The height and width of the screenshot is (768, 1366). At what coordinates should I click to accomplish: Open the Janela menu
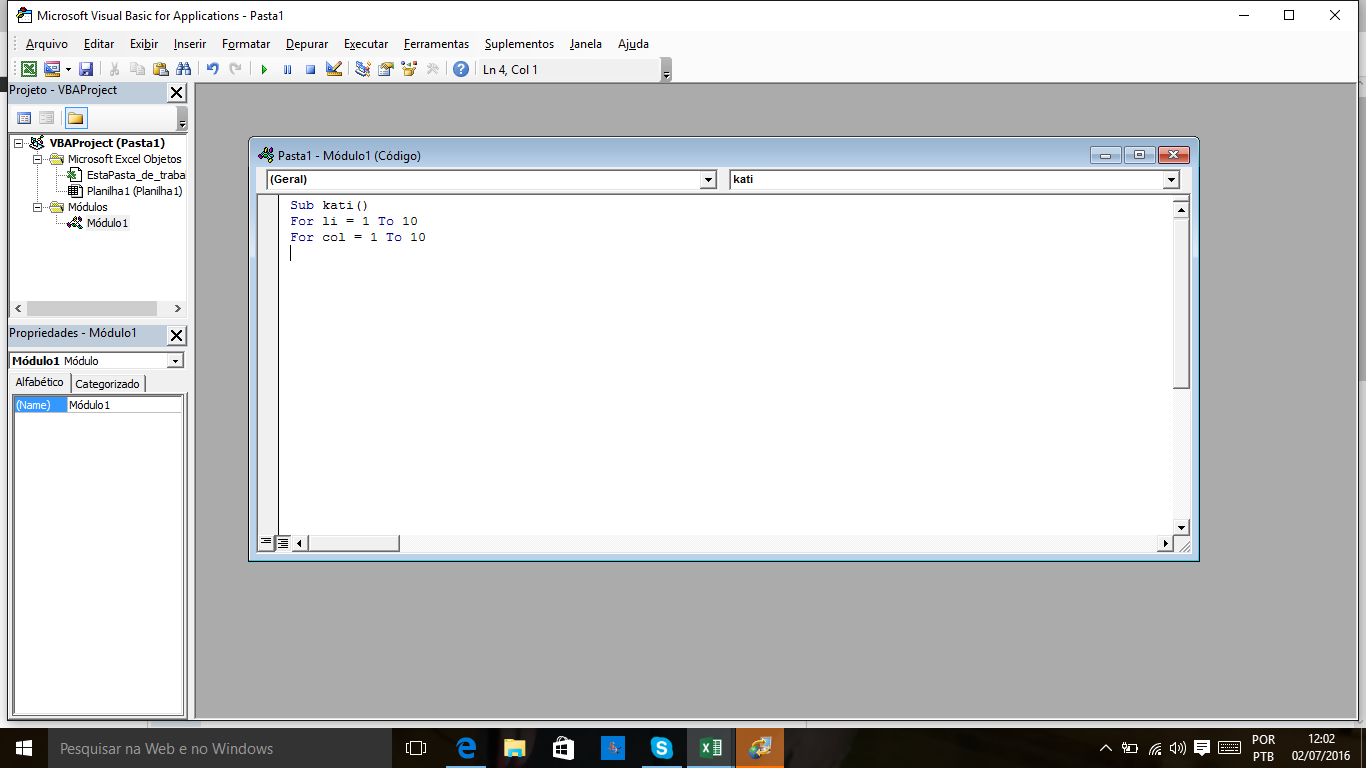pos(586,44)
